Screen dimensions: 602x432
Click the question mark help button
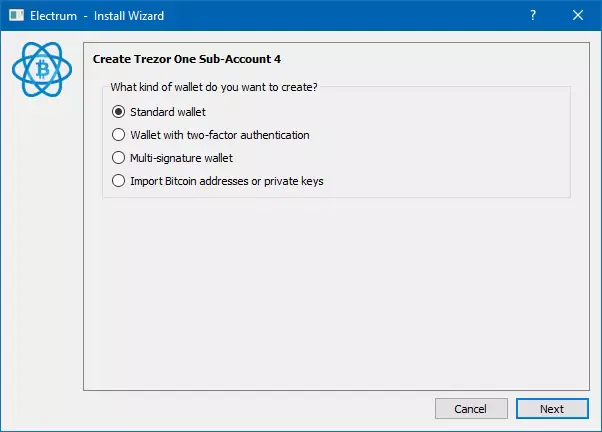click(532, 16)
